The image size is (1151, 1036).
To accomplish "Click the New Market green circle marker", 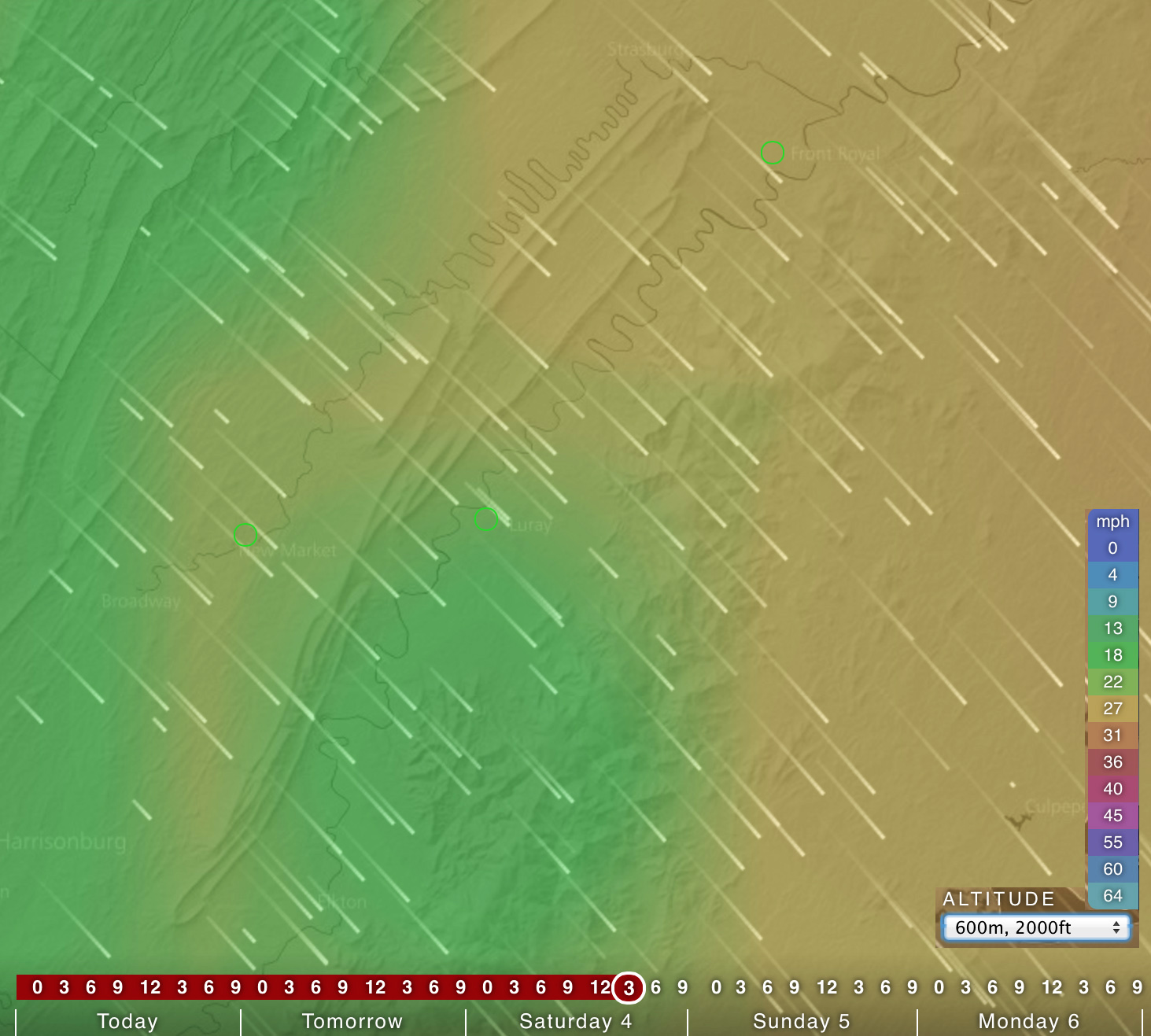I will coord(245,535).
